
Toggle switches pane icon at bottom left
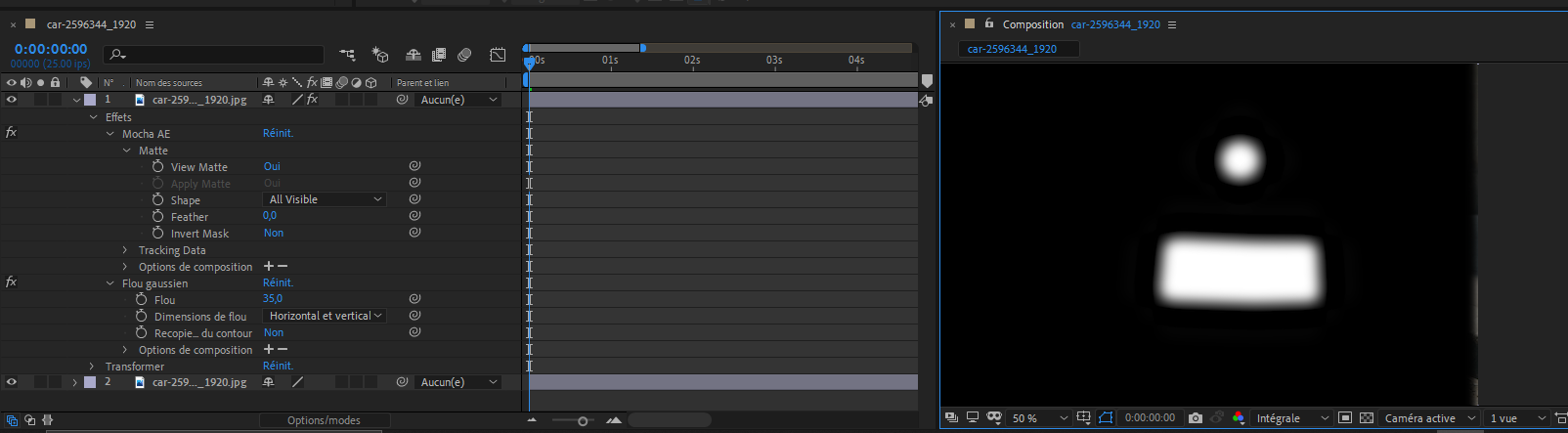click(x=13, y=420)
